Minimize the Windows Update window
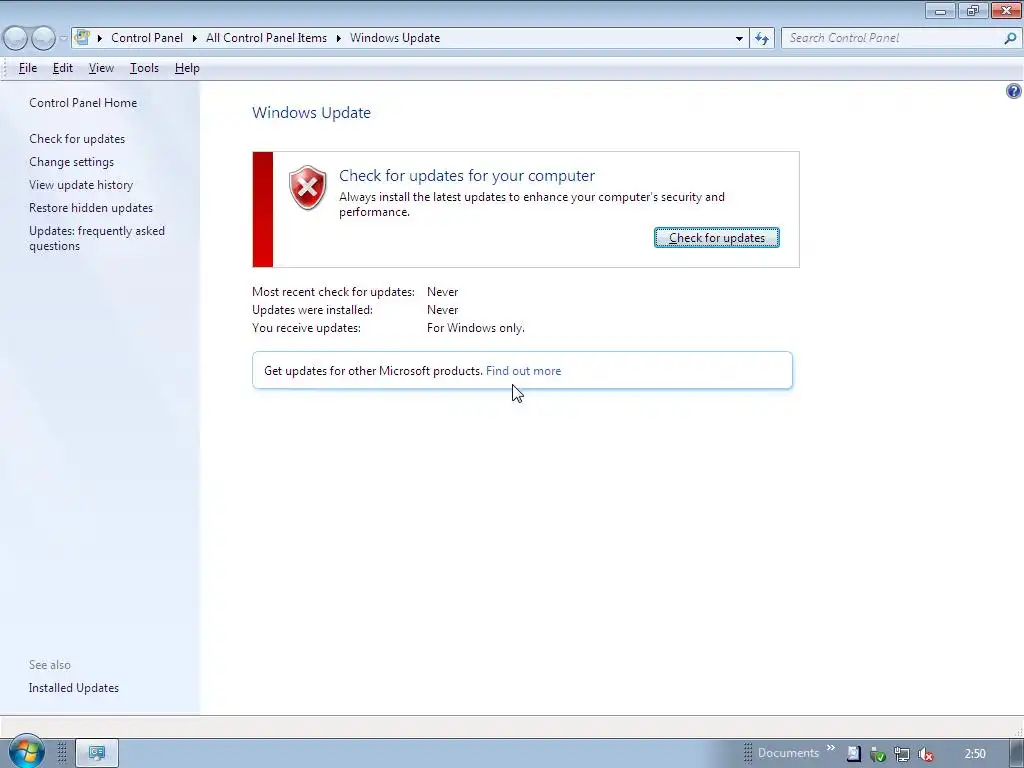This screenshot has height=768, width=1024. click(x=940, y=10)
